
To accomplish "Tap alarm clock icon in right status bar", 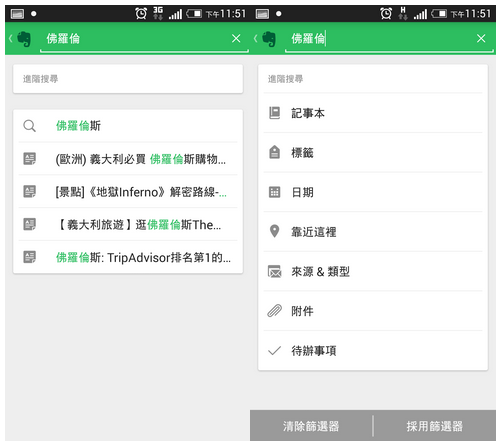I will click(386, 14).
